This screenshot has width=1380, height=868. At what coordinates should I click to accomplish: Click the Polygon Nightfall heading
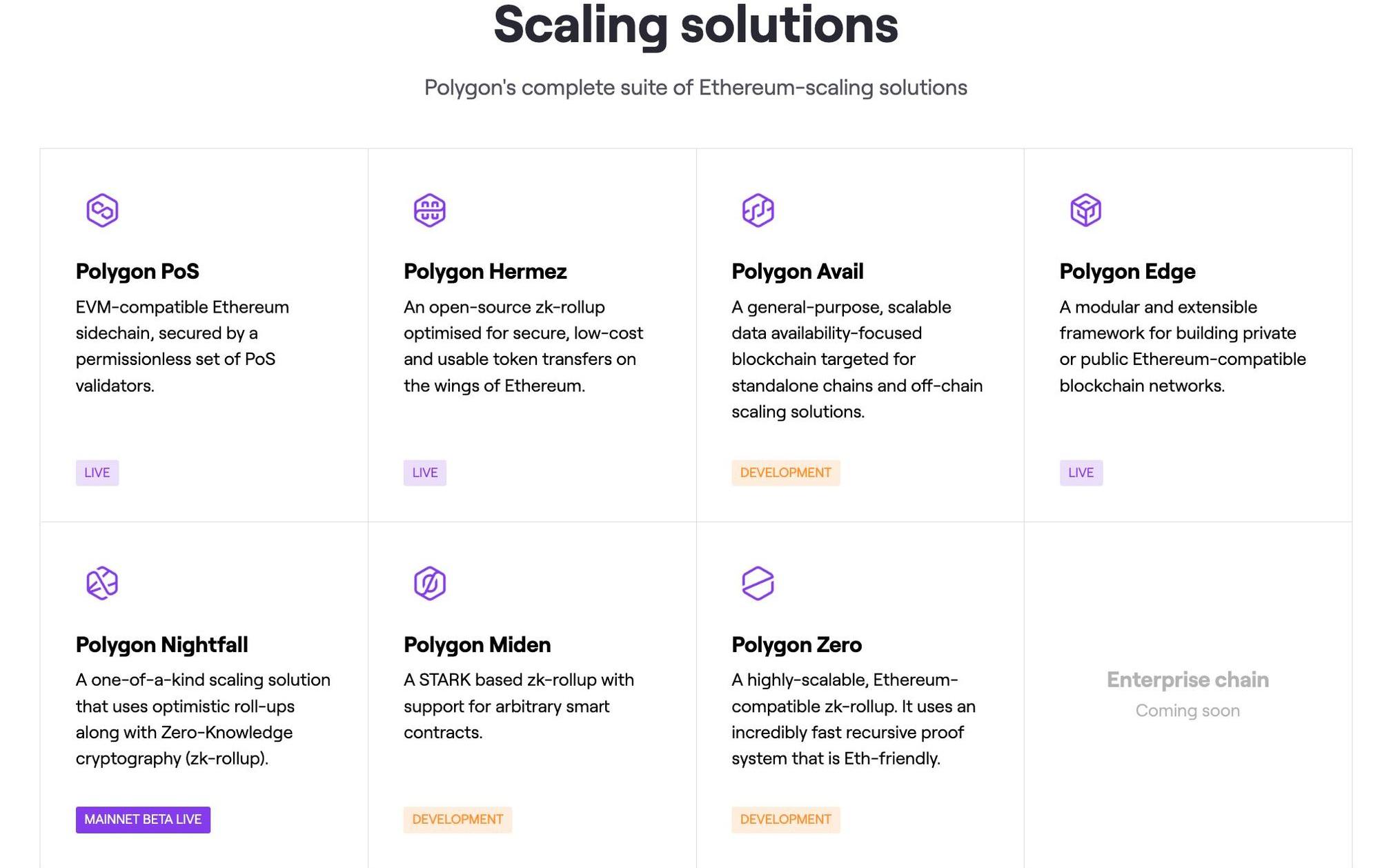pyautogui.click(x=161, y=644)
